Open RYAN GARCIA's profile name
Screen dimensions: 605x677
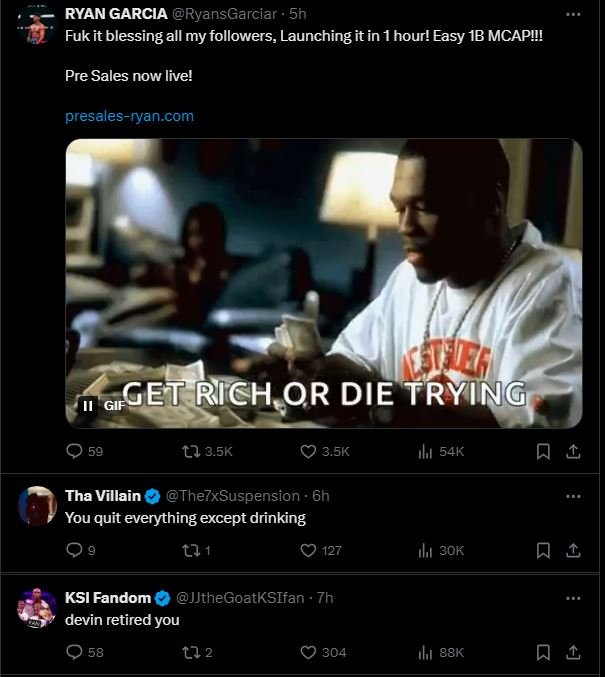coord(116,13)
